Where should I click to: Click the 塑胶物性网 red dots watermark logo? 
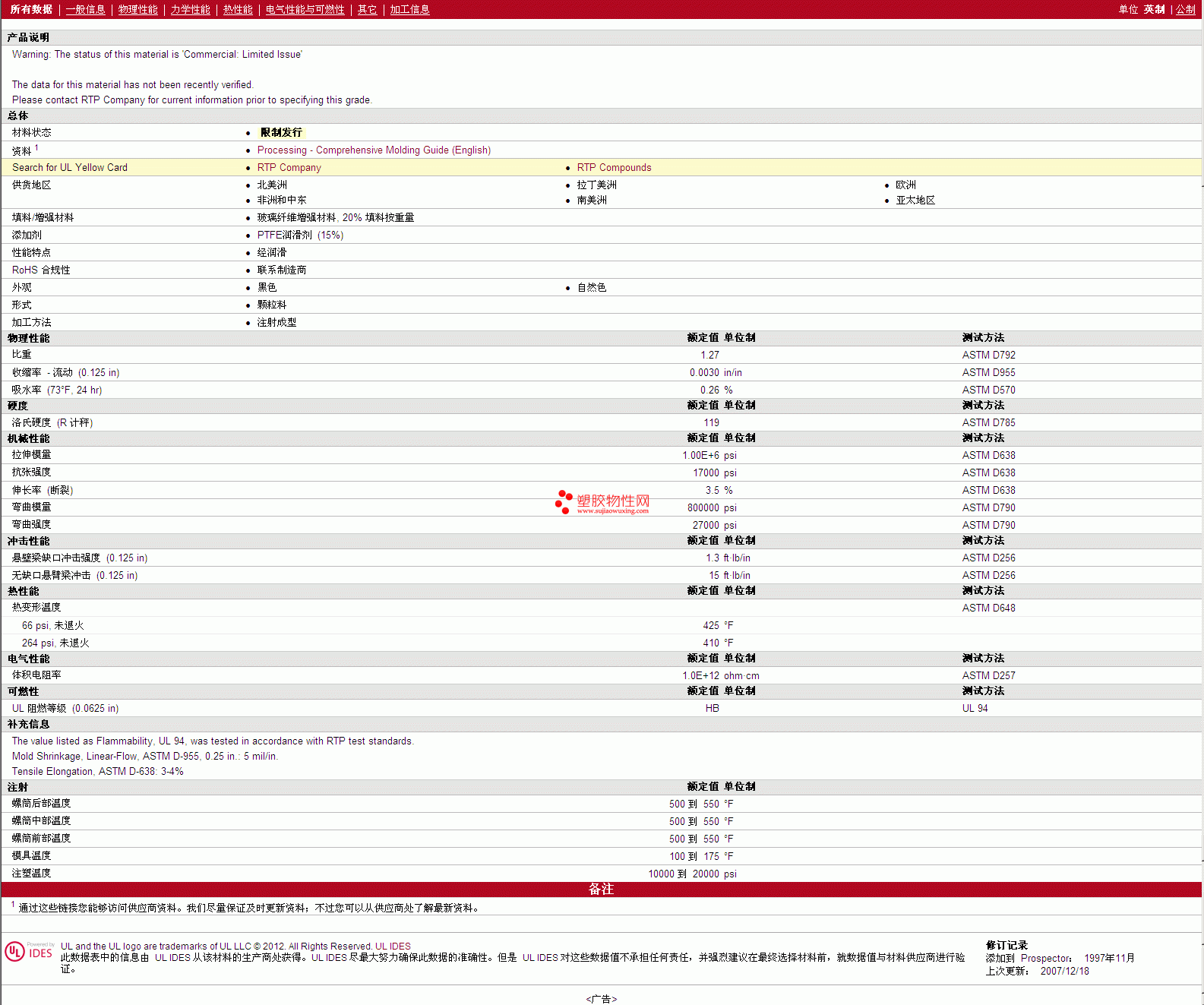tap(563, 501)
